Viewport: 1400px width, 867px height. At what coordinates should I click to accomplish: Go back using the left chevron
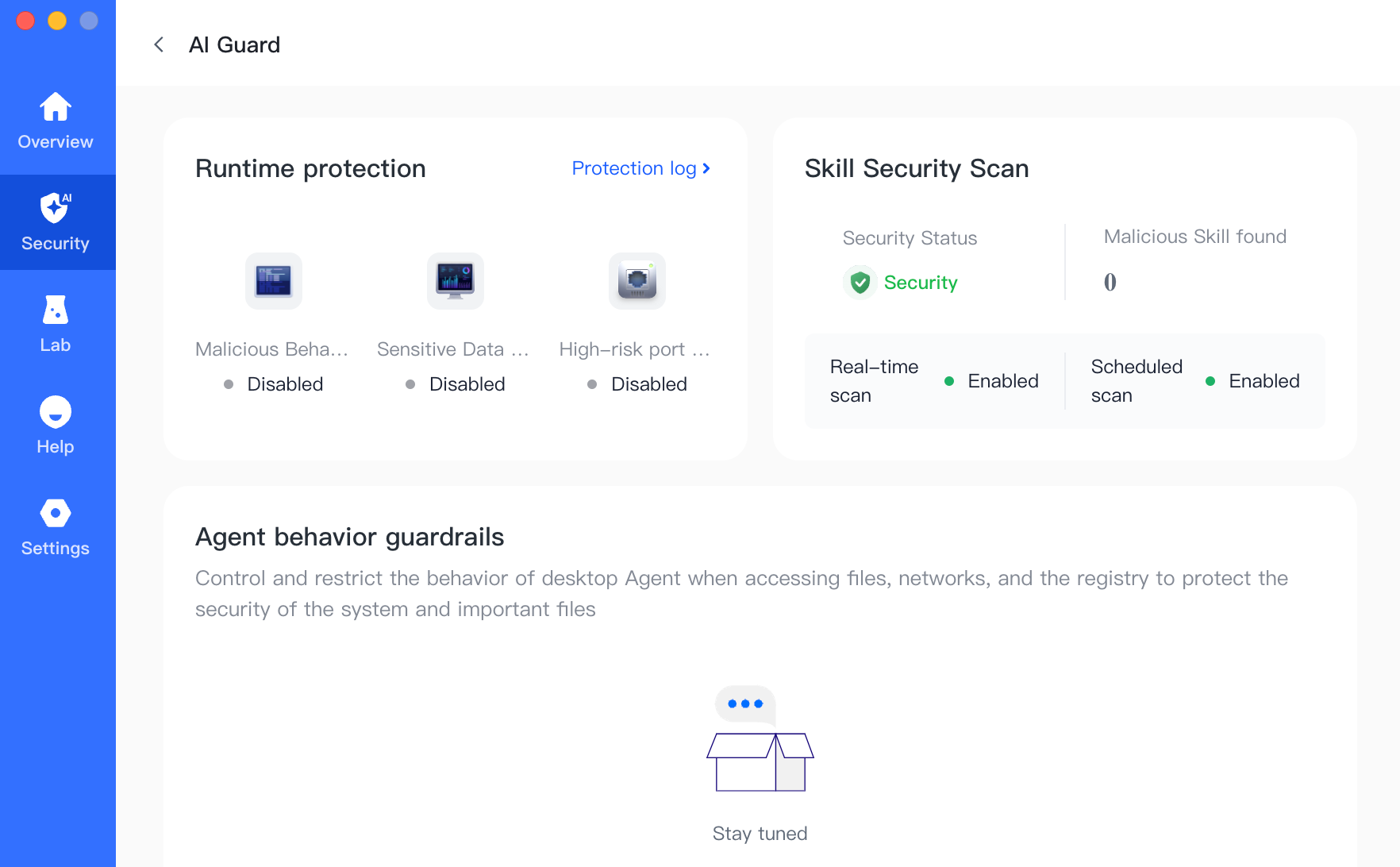tap(159, 44)
